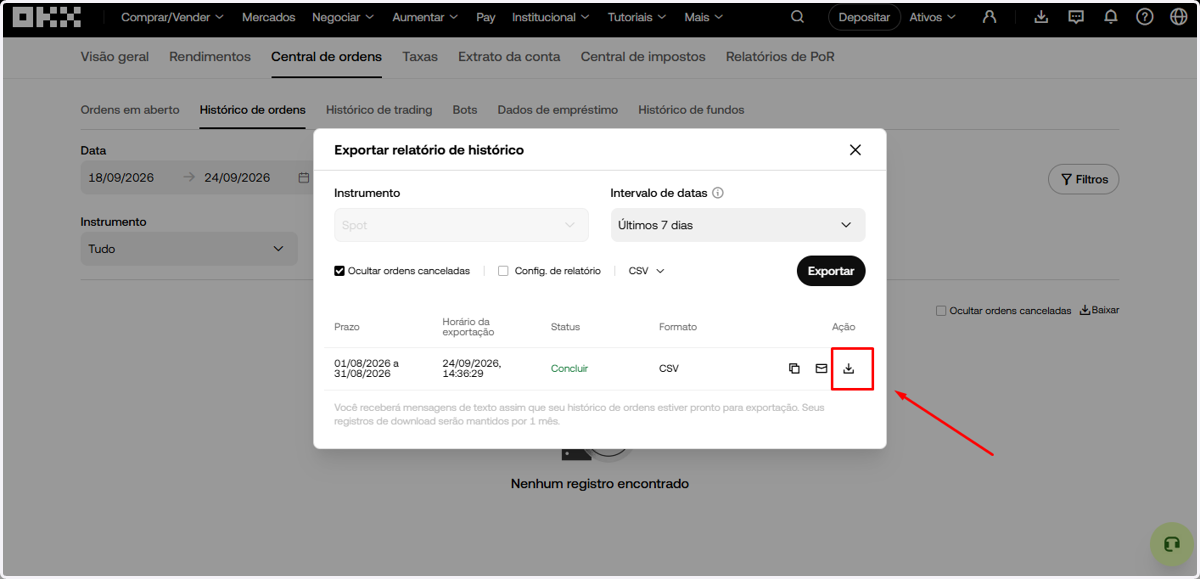Click the Exportar button
The width and height of the screenshot is (1200, 579).
(x=831, y=271)
